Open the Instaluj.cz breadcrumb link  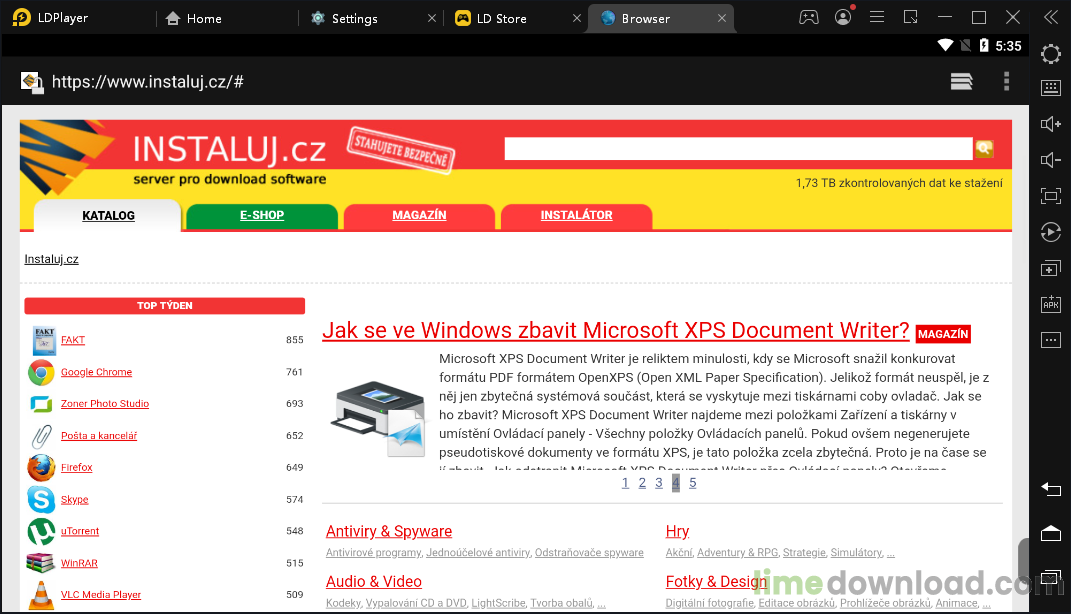[51, 260]
